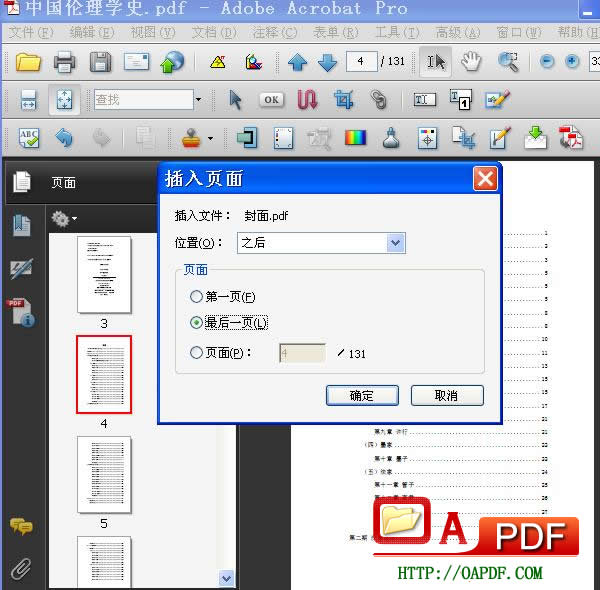Open the 文件 menu
This screenshot has width=600, height=590.
point(31,33)
